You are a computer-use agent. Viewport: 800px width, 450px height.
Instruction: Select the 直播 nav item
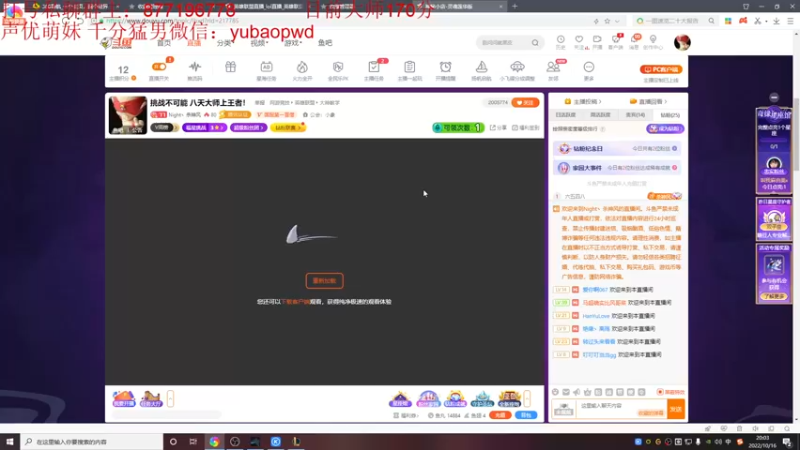194,43
